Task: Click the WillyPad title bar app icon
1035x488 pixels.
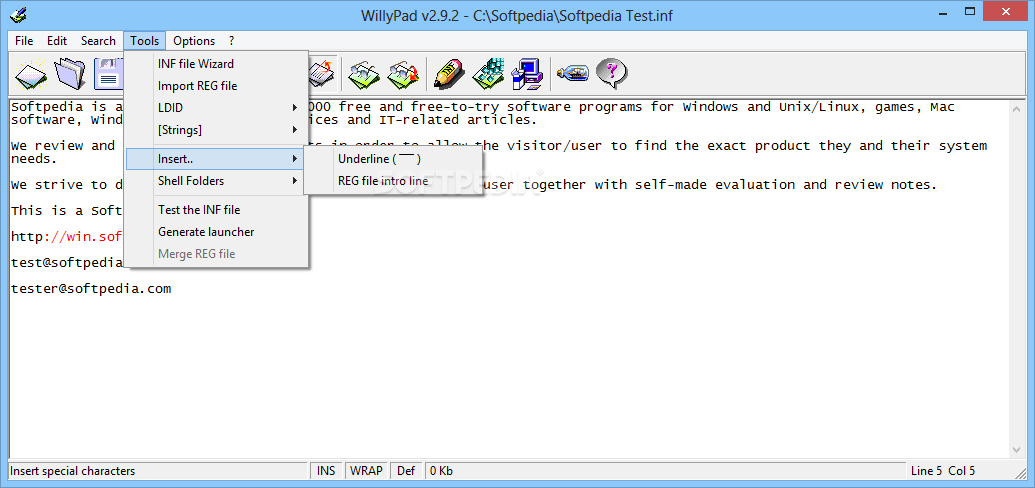Action: coord(18,15)
